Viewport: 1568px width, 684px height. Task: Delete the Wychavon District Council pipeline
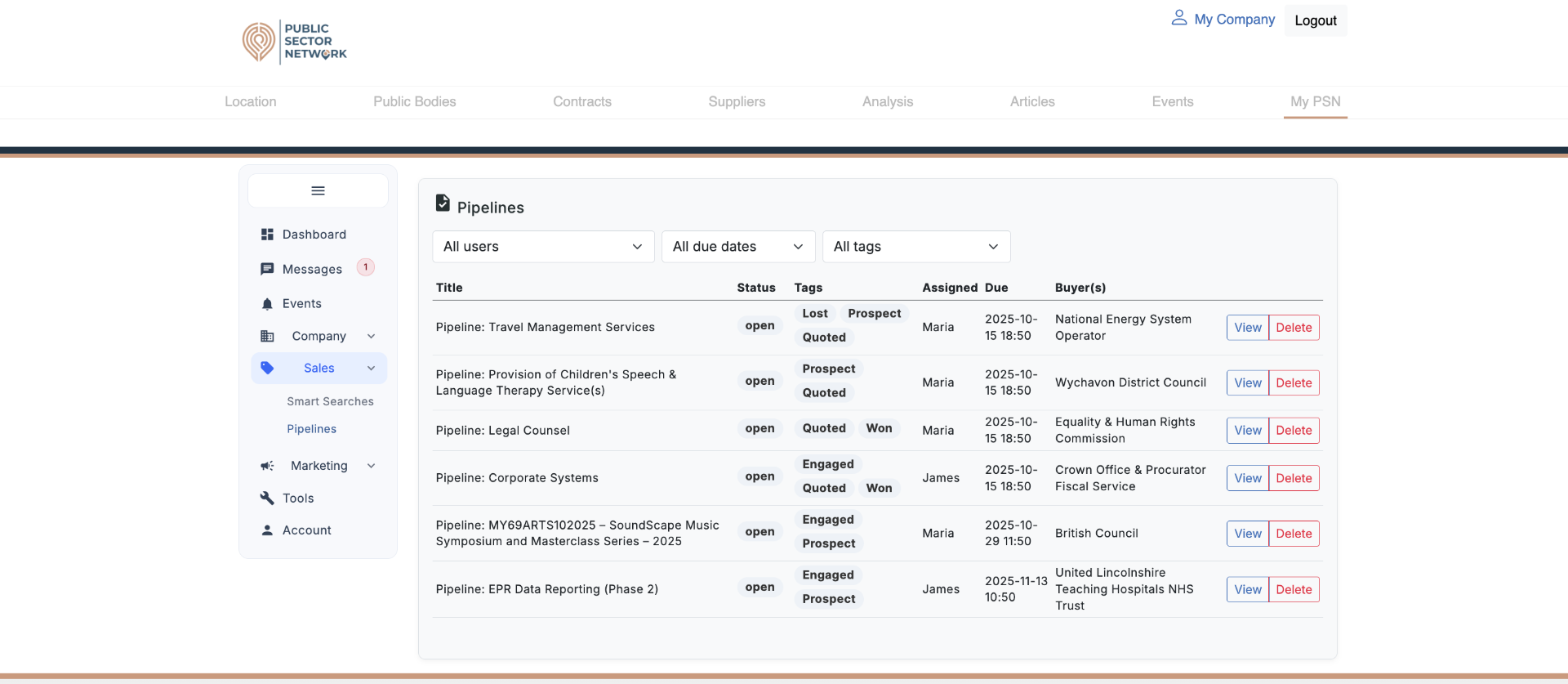point(1294,382)
